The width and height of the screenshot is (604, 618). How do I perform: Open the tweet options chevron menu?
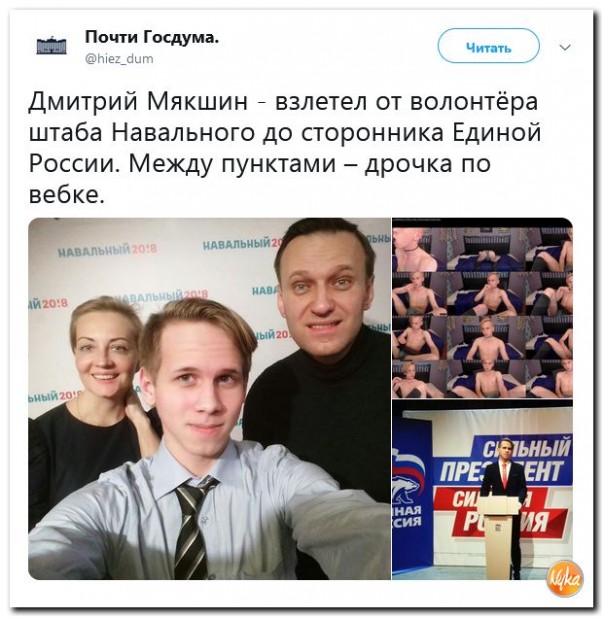tap(565, 48)
